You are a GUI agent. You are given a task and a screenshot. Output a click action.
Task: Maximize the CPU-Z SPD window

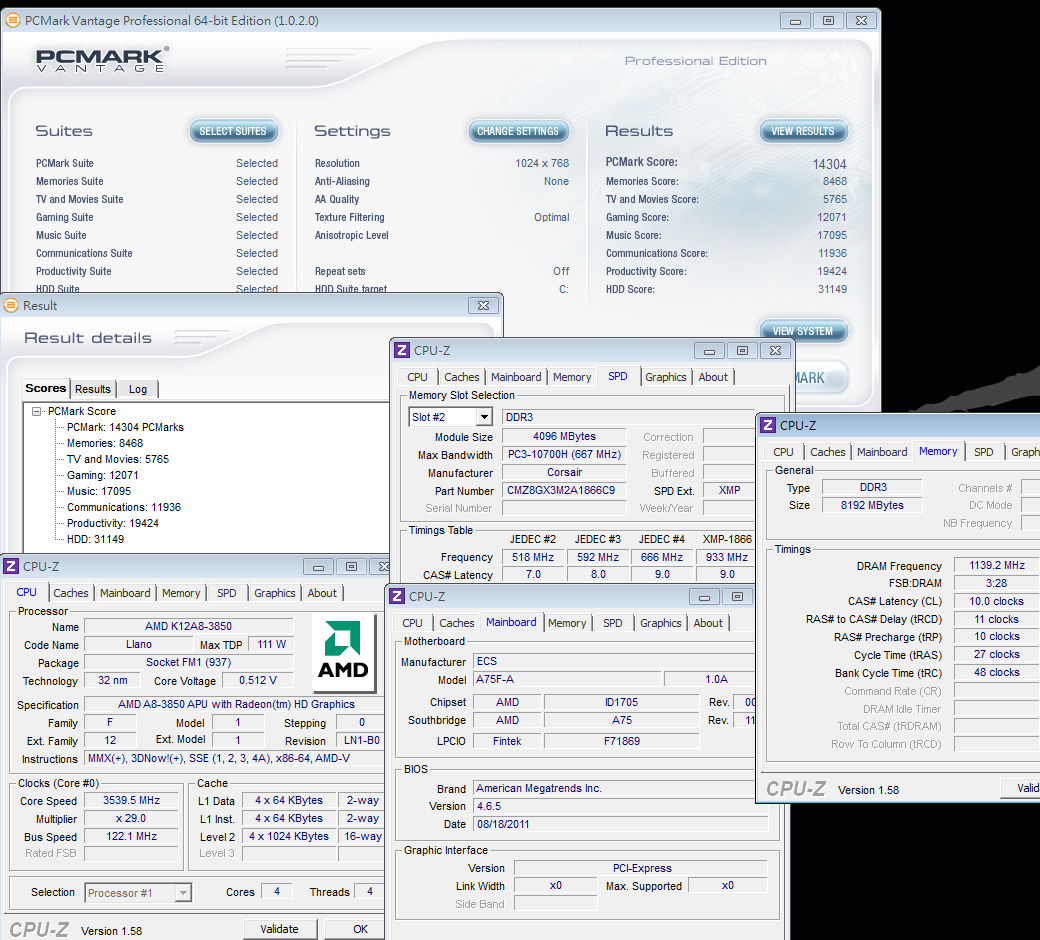[x=742, y=351]
